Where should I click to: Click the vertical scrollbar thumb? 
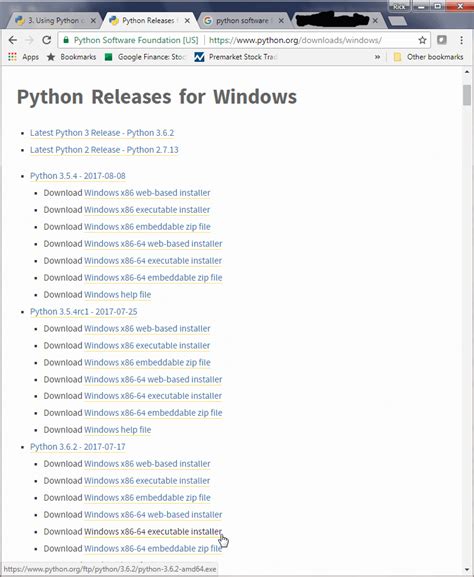tap(467, 95)
